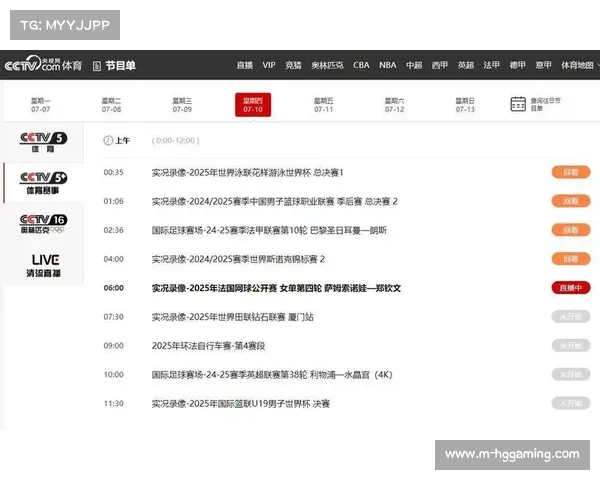Select the 星期四 07-10 date tab
Image resolution: width=600 pixels, height=480 pixels.
pyautogui.click(x=253, y=105)
